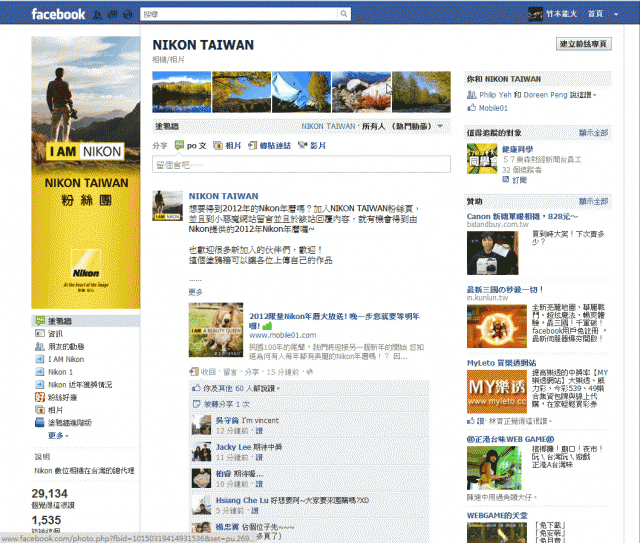Select the 'po 文' post icon
The width and height of the screenshot is (640, 543).
[179, 145]
